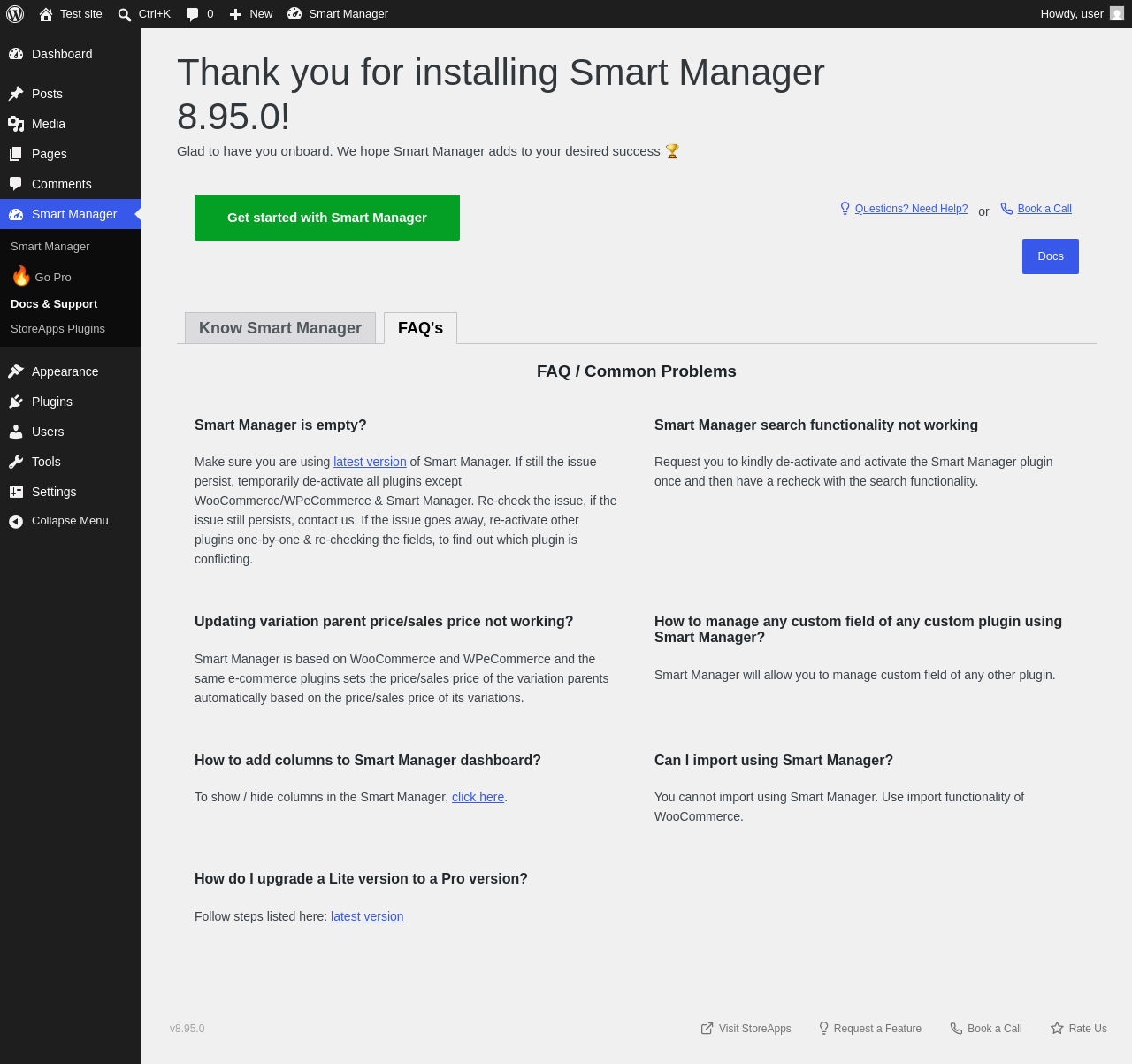Click the Media sidebar icon
1132x1064 pixels.
[16, 124]
